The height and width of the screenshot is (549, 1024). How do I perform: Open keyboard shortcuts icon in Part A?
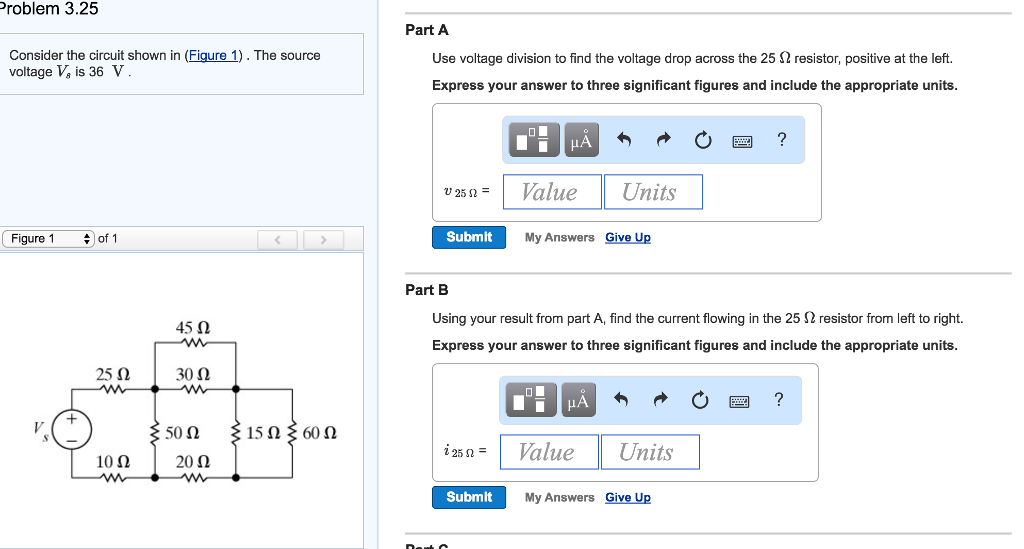tap(742, 141)
